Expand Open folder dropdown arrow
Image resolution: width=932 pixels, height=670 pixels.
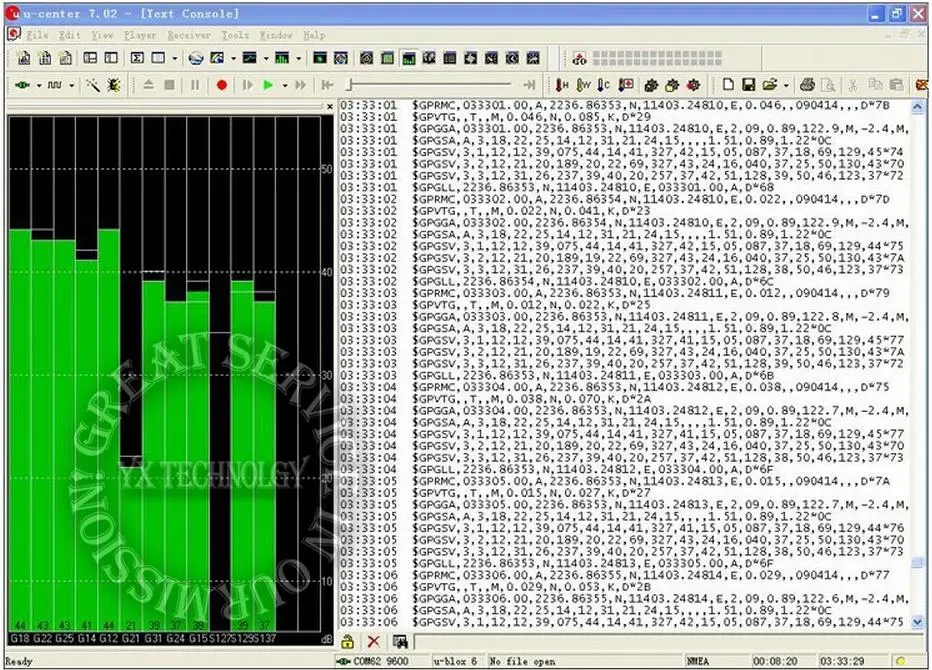pyautogui.click(x=786, y=85)
